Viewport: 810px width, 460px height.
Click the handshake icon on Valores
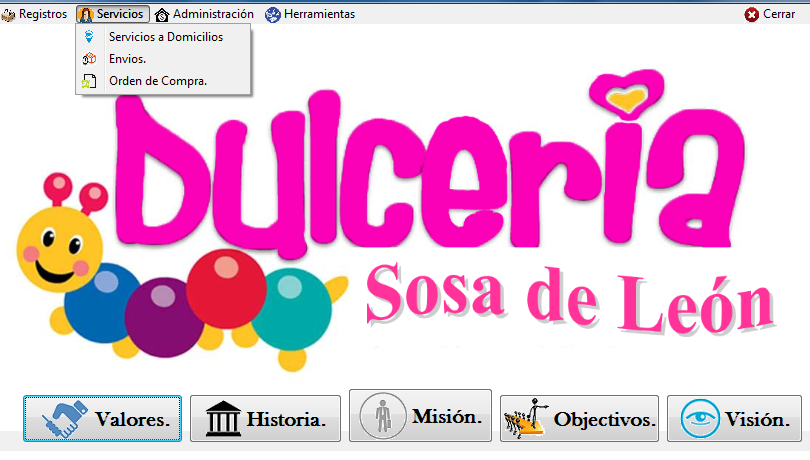pyautogui.click(x=65, y=419)
